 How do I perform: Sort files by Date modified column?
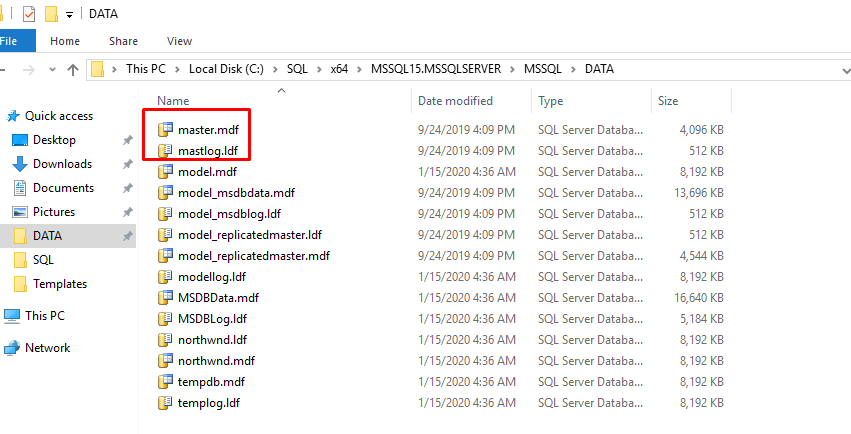coord(455,101)
